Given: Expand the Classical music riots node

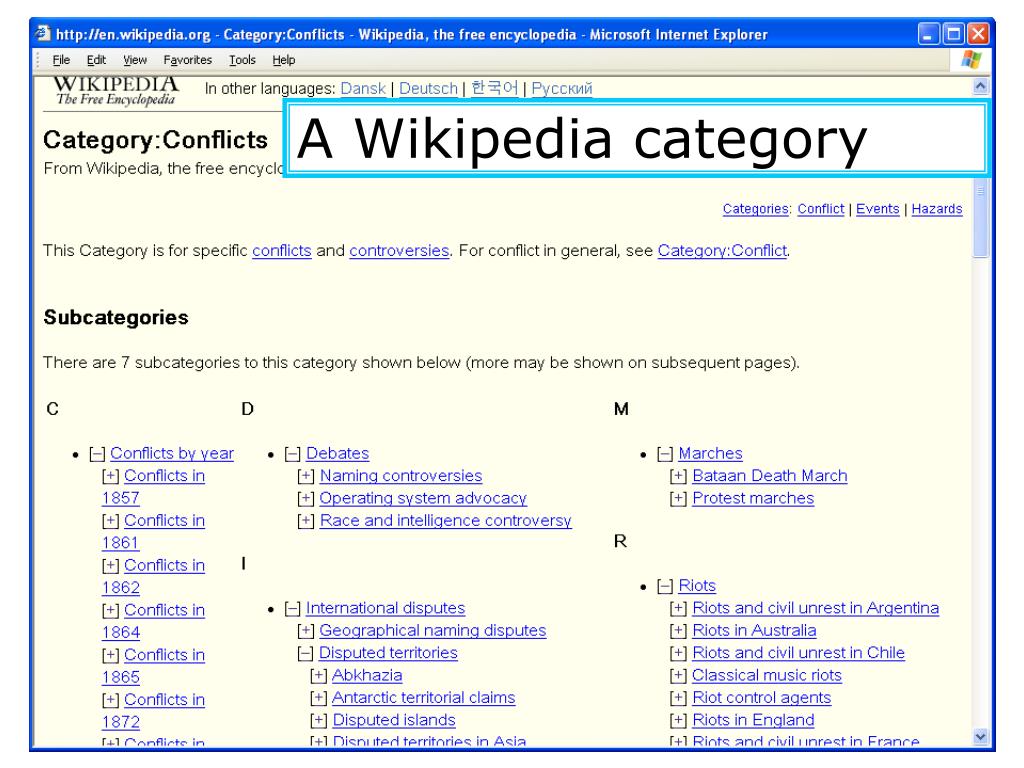Looking at the screenshot, I should coord(679,675).
